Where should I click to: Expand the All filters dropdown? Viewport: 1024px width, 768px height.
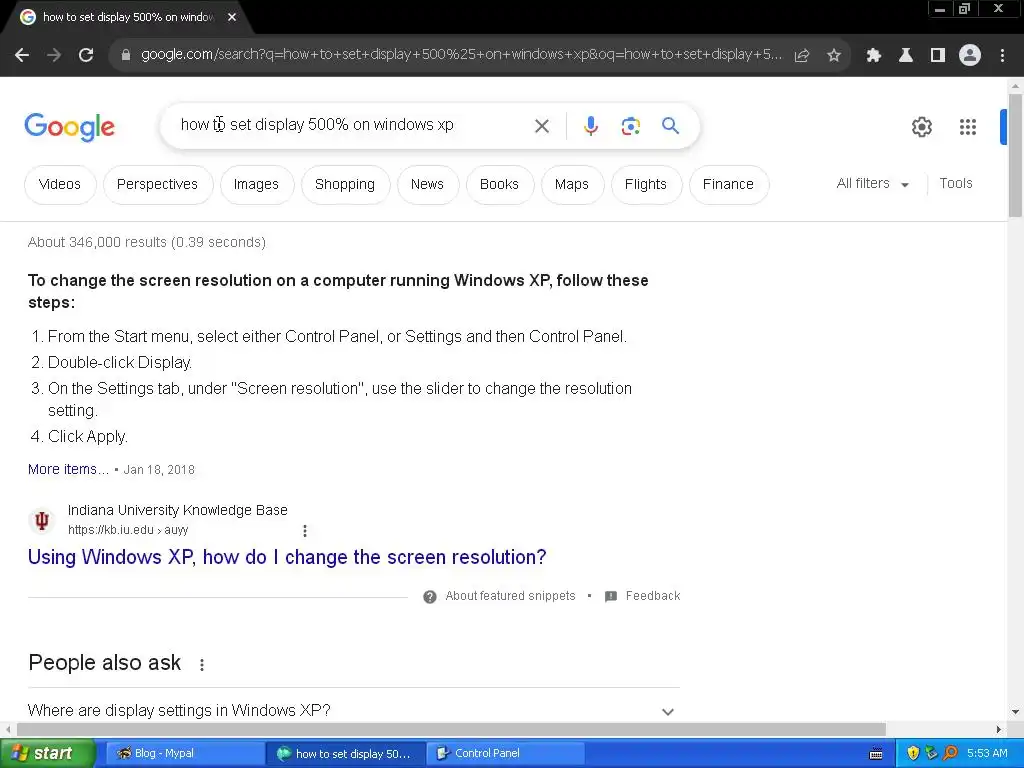tap(872, 184)
